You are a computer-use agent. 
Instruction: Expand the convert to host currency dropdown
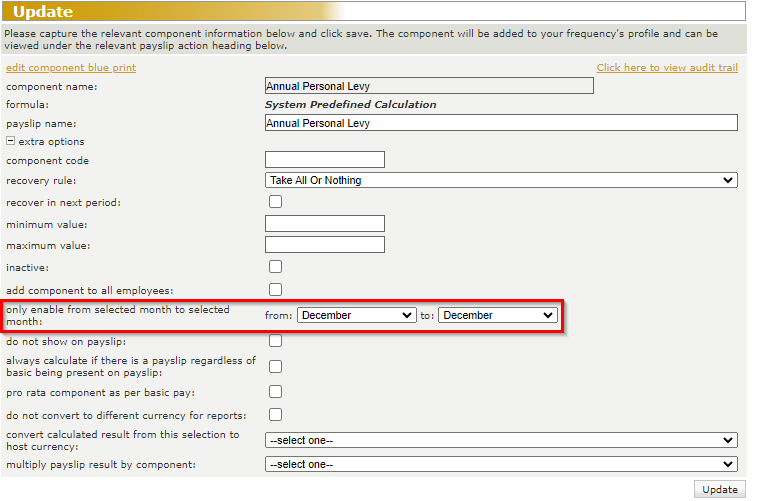point(501,440)
